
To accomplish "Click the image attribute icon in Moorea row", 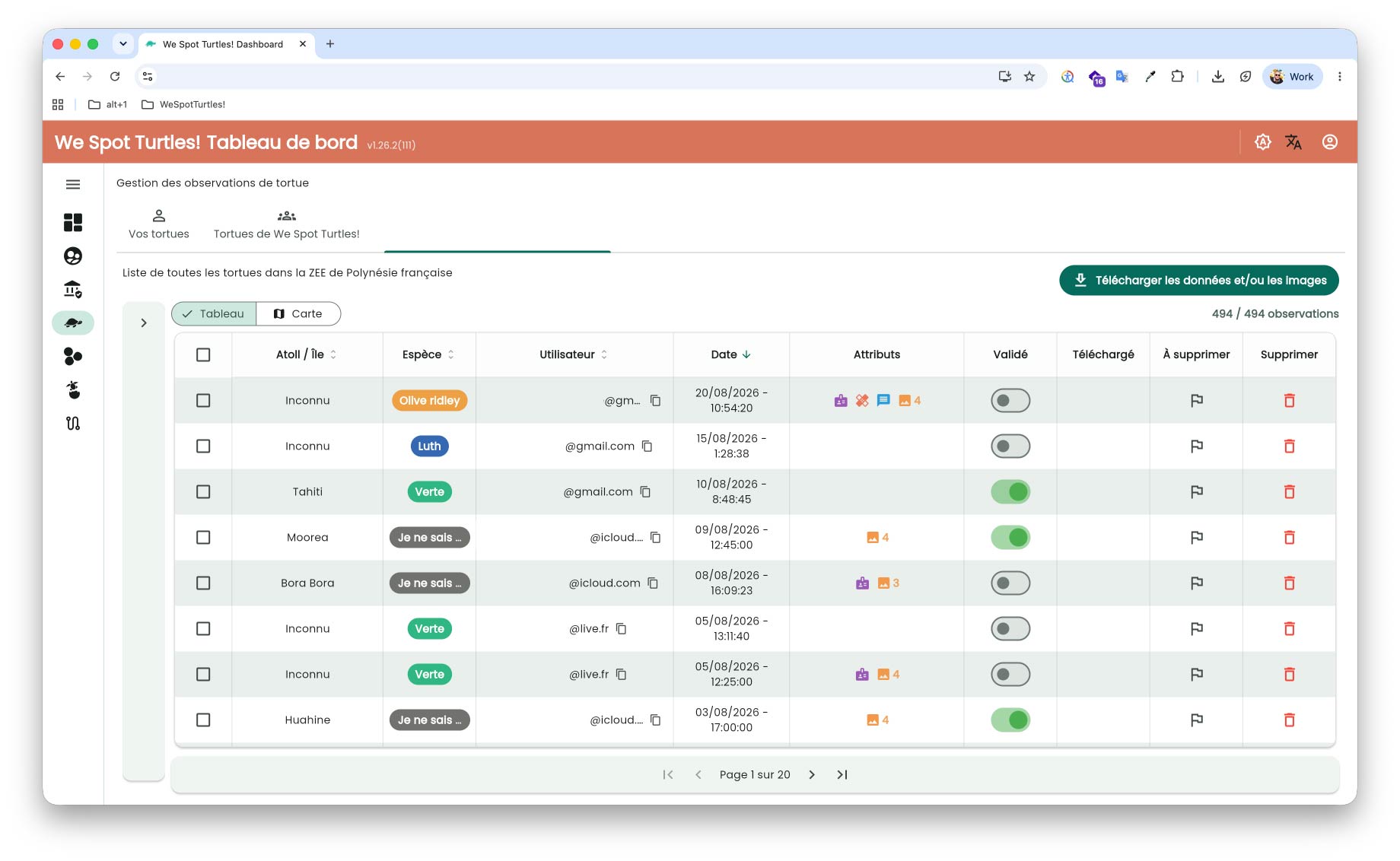I will coord(873,538).
